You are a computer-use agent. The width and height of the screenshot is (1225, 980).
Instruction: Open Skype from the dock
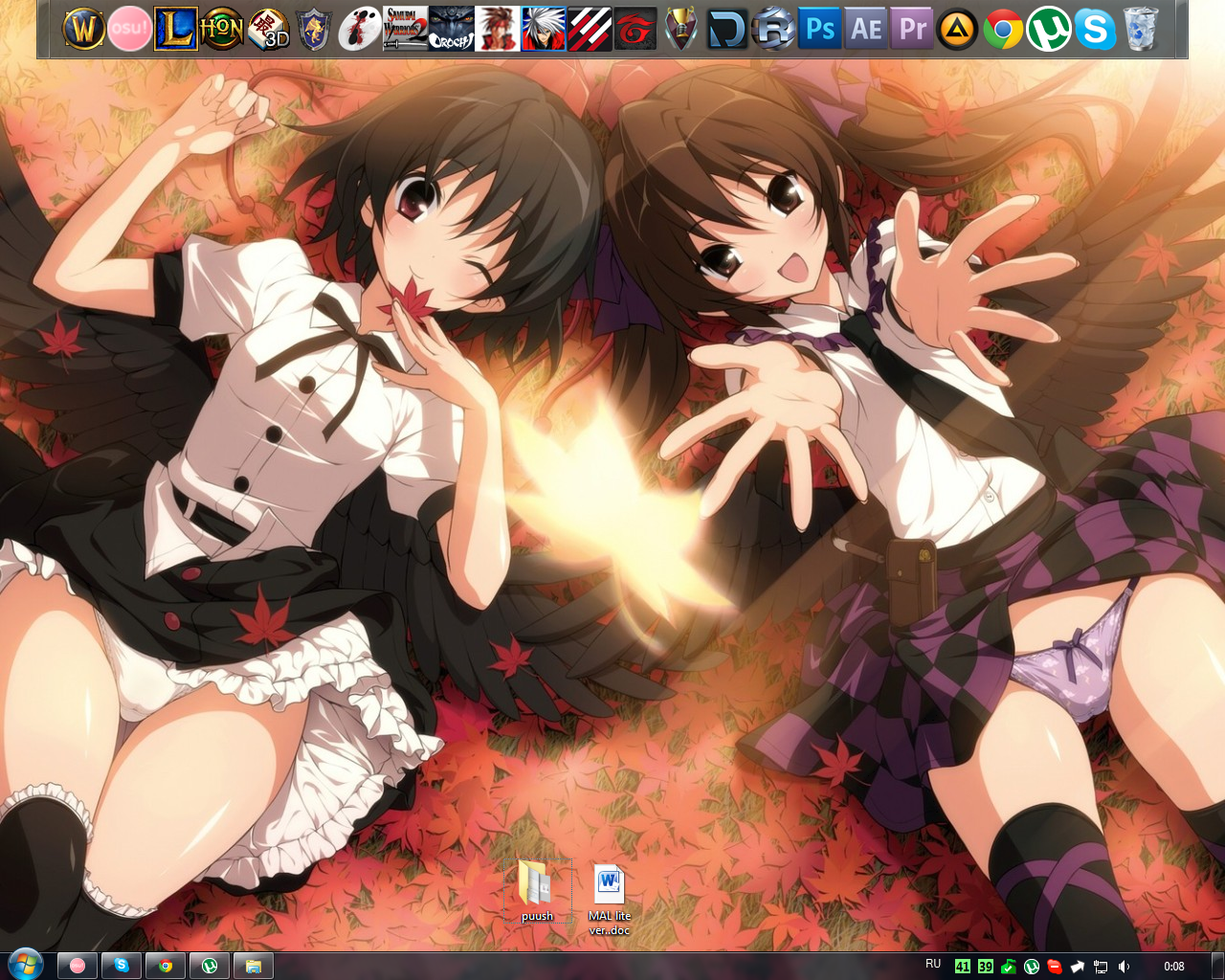(x=1094, y=28)
